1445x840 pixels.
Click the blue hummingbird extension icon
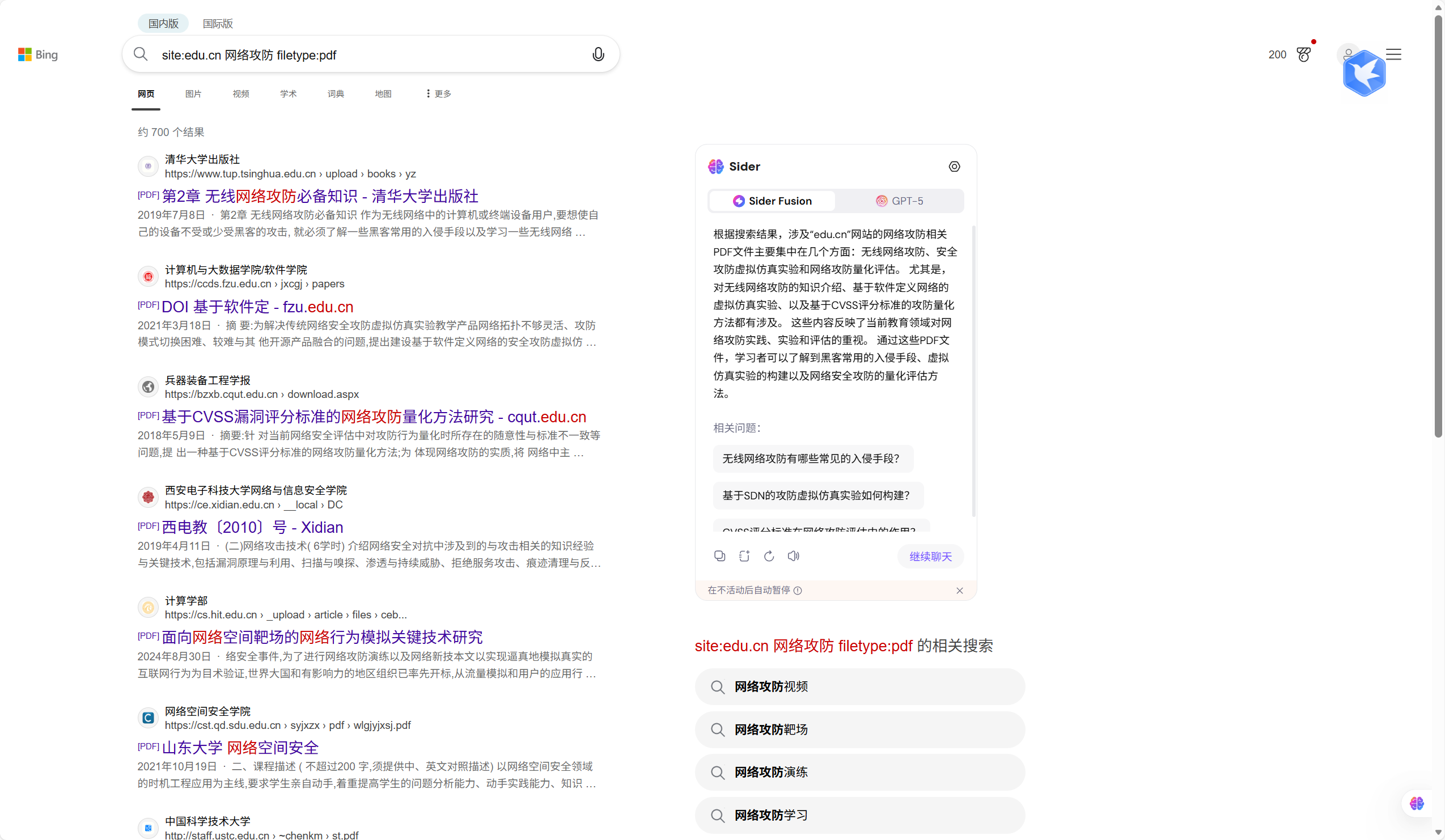click(x=1363, y=72)
